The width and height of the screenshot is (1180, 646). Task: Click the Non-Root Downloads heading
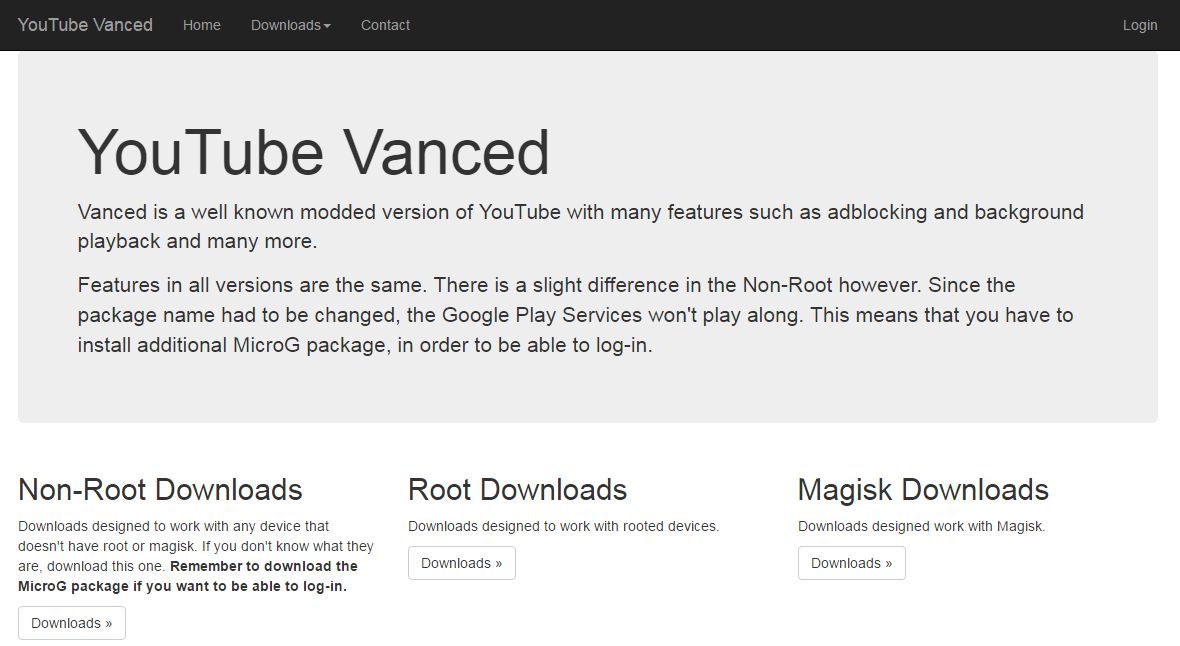pos(160,489)
